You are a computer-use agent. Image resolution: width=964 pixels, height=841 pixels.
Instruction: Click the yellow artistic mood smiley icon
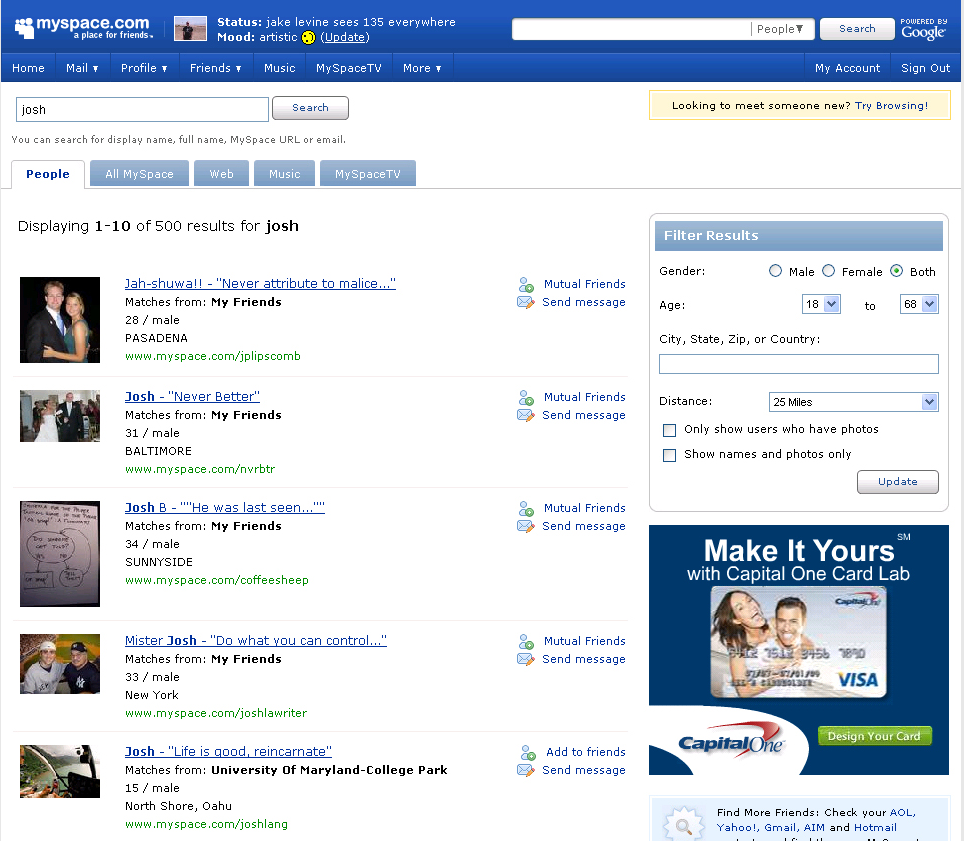click(x=309, y=38)
